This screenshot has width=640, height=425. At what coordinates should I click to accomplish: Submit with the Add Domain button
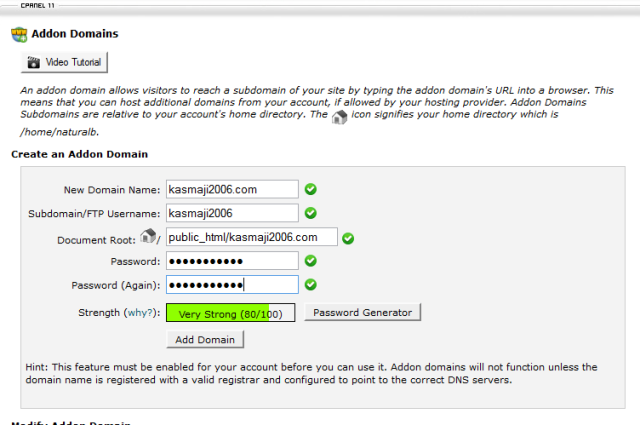(205, 339)
